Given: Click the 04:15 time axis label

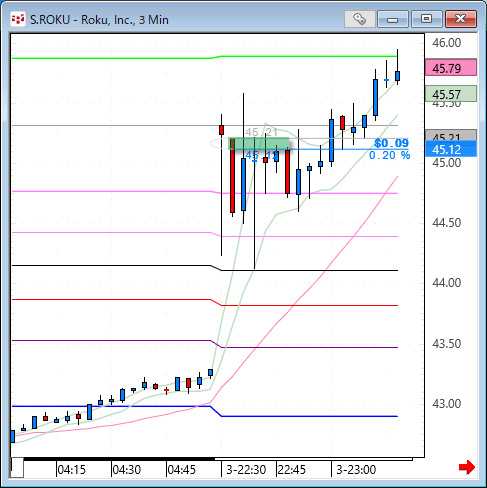Looking at the screenshot, I should click(x=71, y=470).
